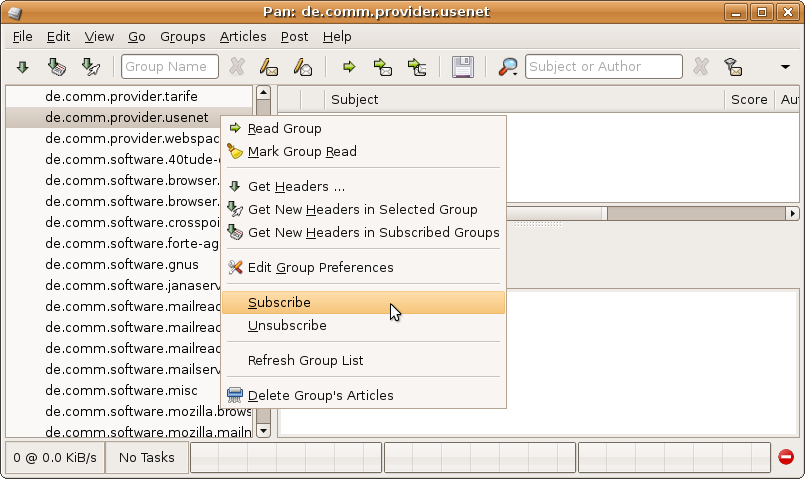This screenshot has height=479, width=805.
Task: Choose Unsubscribe in the context menu
Action: pos(287,325)
